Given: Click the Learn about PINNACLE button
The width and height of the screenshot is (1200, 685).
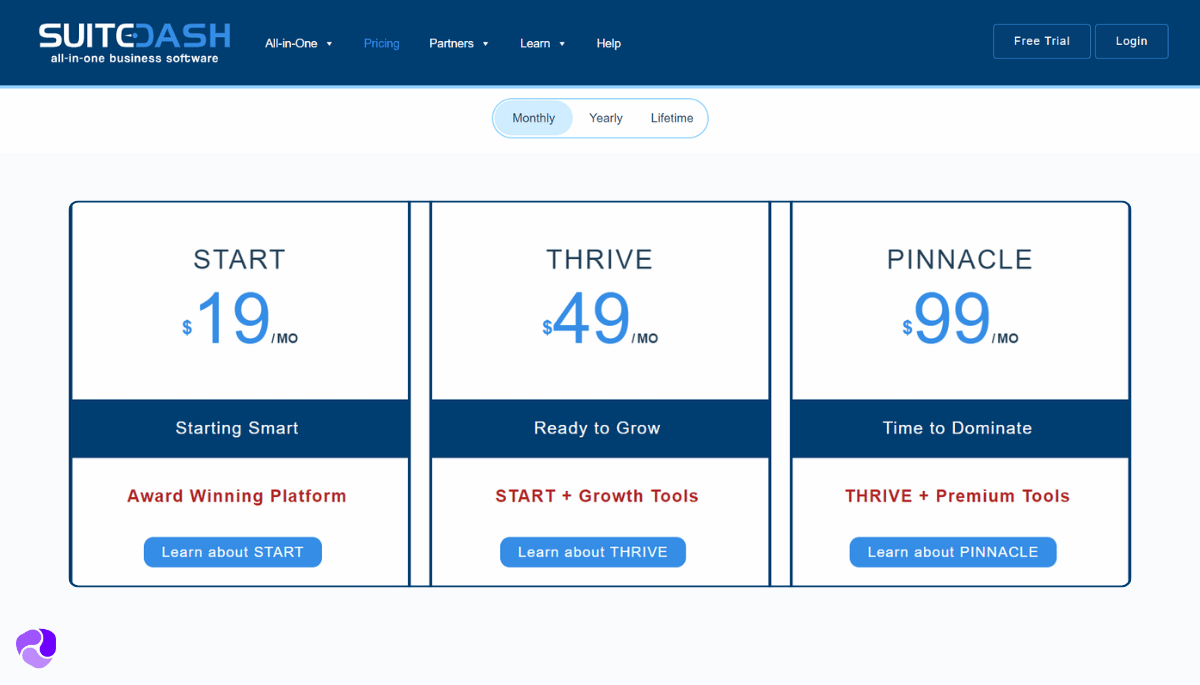Looking at the screenshot, I should (x=952, y=552).
